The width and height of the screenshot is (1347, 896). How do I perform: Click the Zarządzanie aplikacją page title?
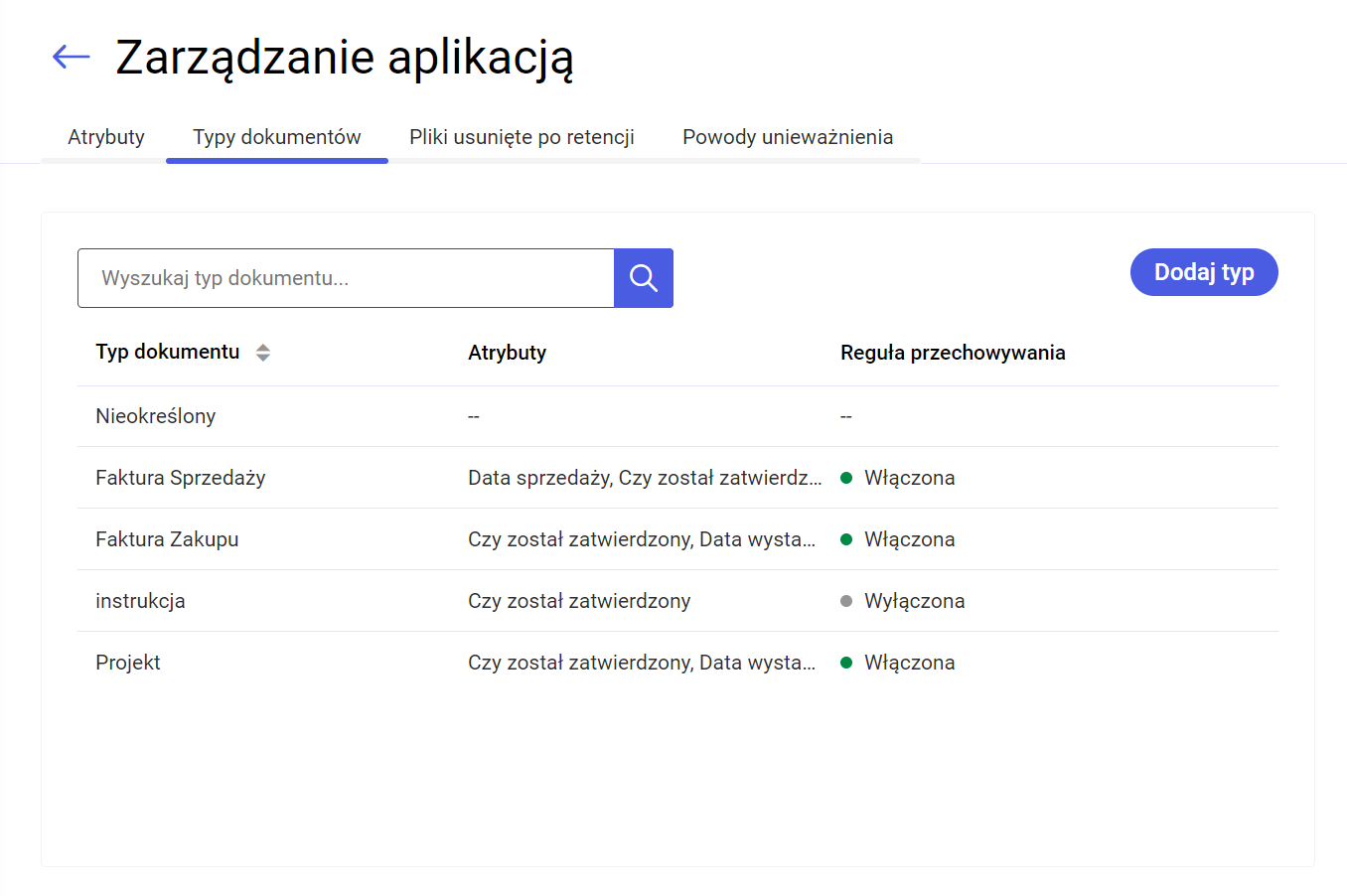pos(345,58)
